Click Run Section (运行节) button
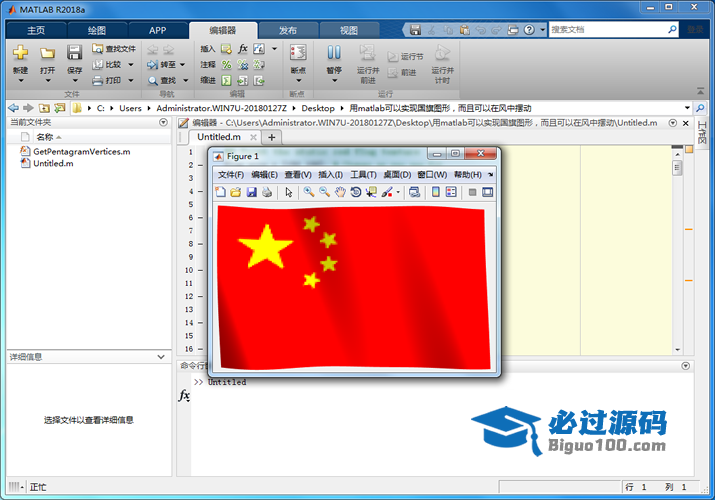This screenshot has width=715, height=500. pos(405,57)
